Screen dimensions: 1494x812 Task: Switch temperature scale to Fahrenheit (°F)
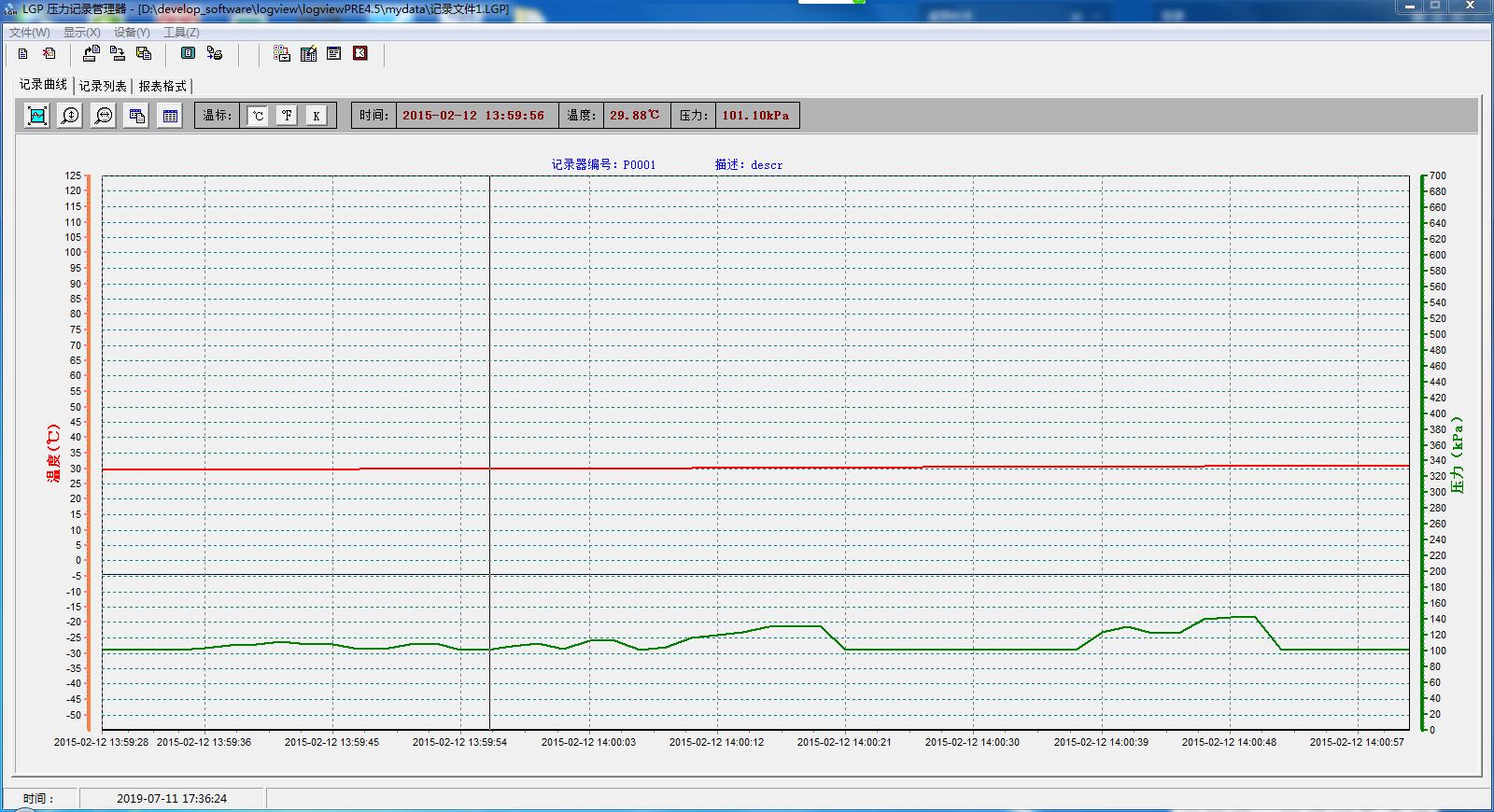tap(287, 116)
